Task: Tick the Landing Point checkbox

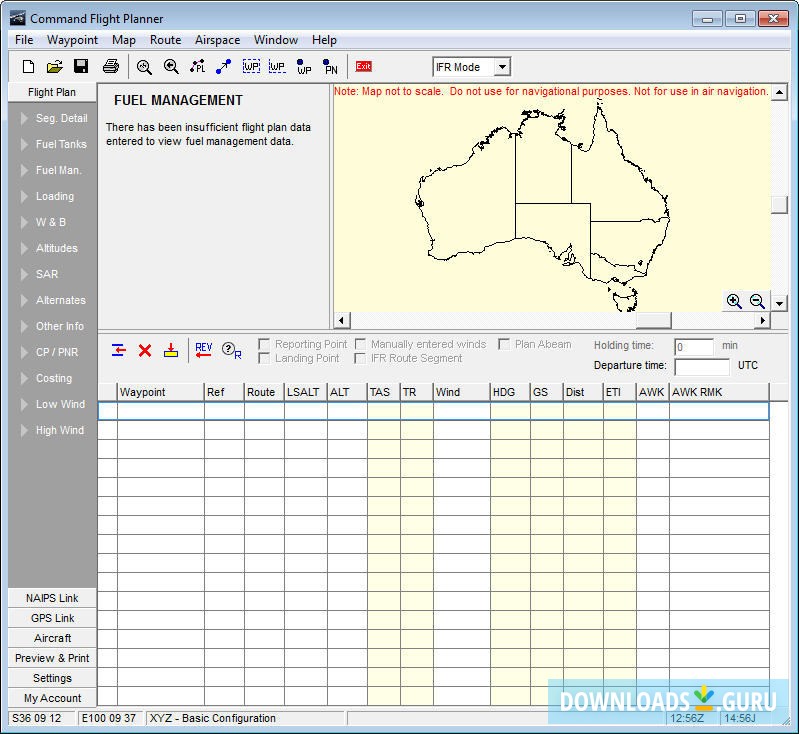Action: click(264, 358)
